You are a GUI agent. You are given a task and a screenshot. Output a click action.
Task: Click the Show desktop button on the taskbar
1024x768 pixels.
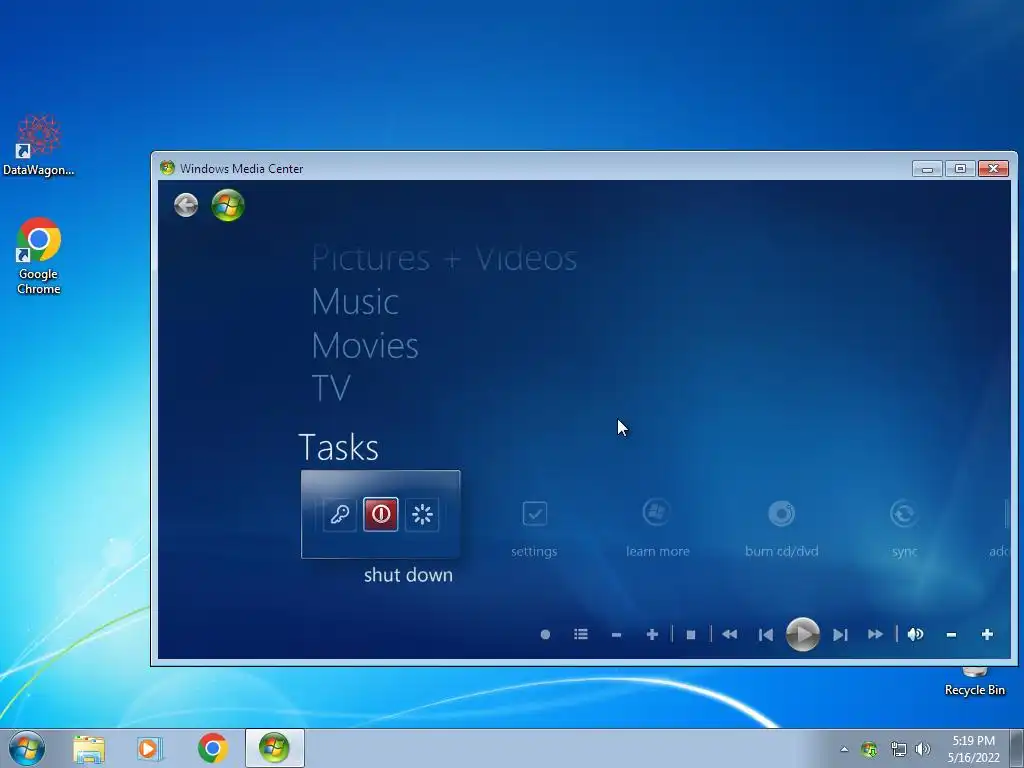[1017, 748]
